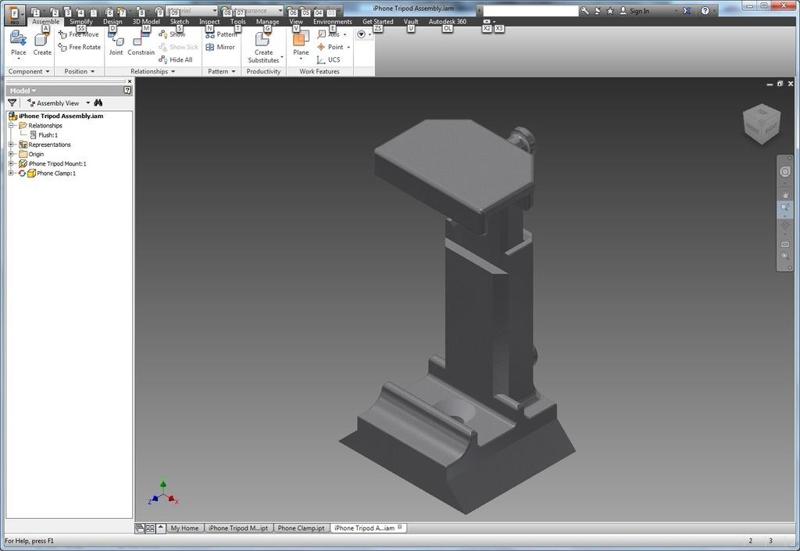Click the UCS work feature tool
800x551 pixels.
pyautogui.click(x=329, y=60)
